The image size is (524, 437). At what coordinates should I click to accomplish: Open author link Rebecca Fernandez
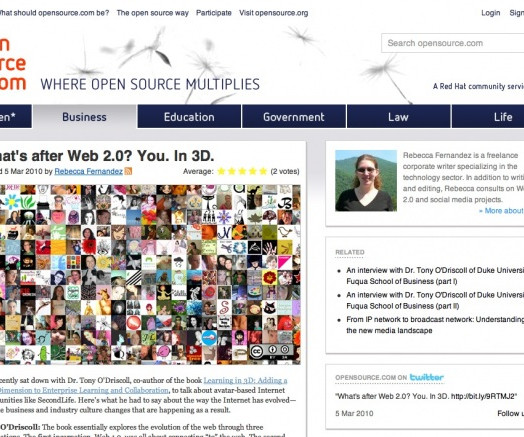(x=89, y=171)
